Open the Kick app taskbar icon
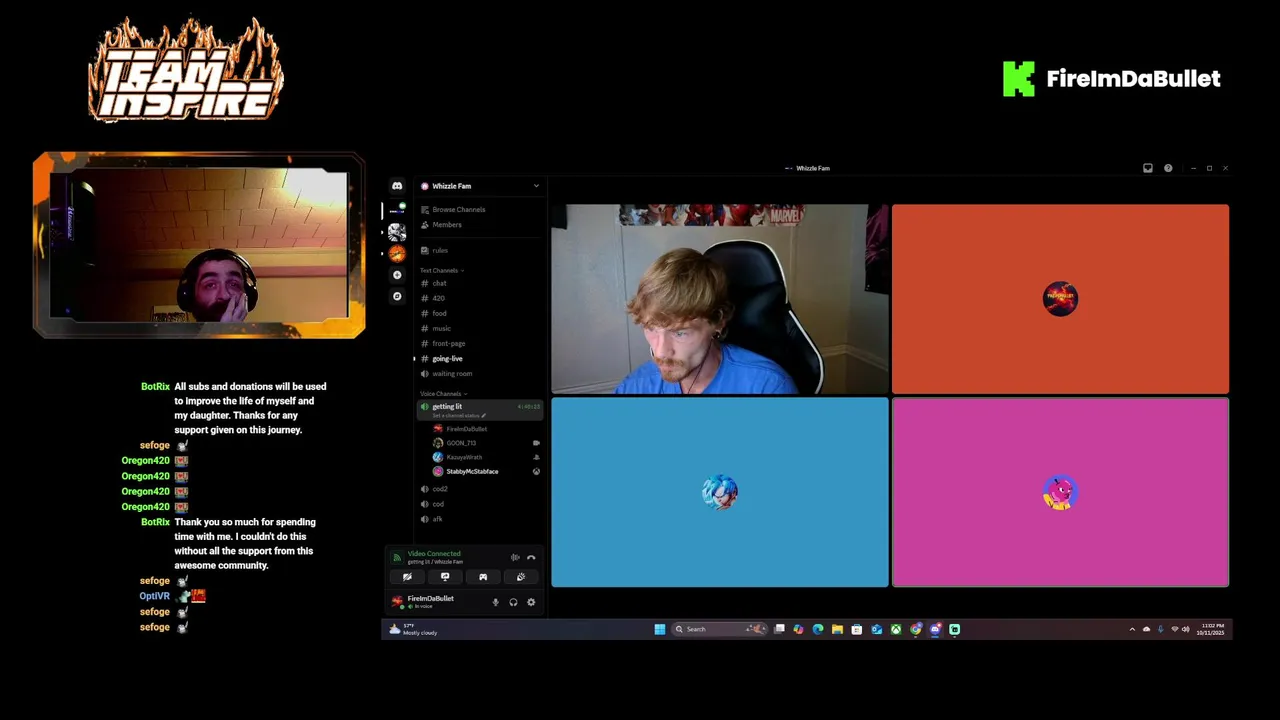 [x=955, y=629]
